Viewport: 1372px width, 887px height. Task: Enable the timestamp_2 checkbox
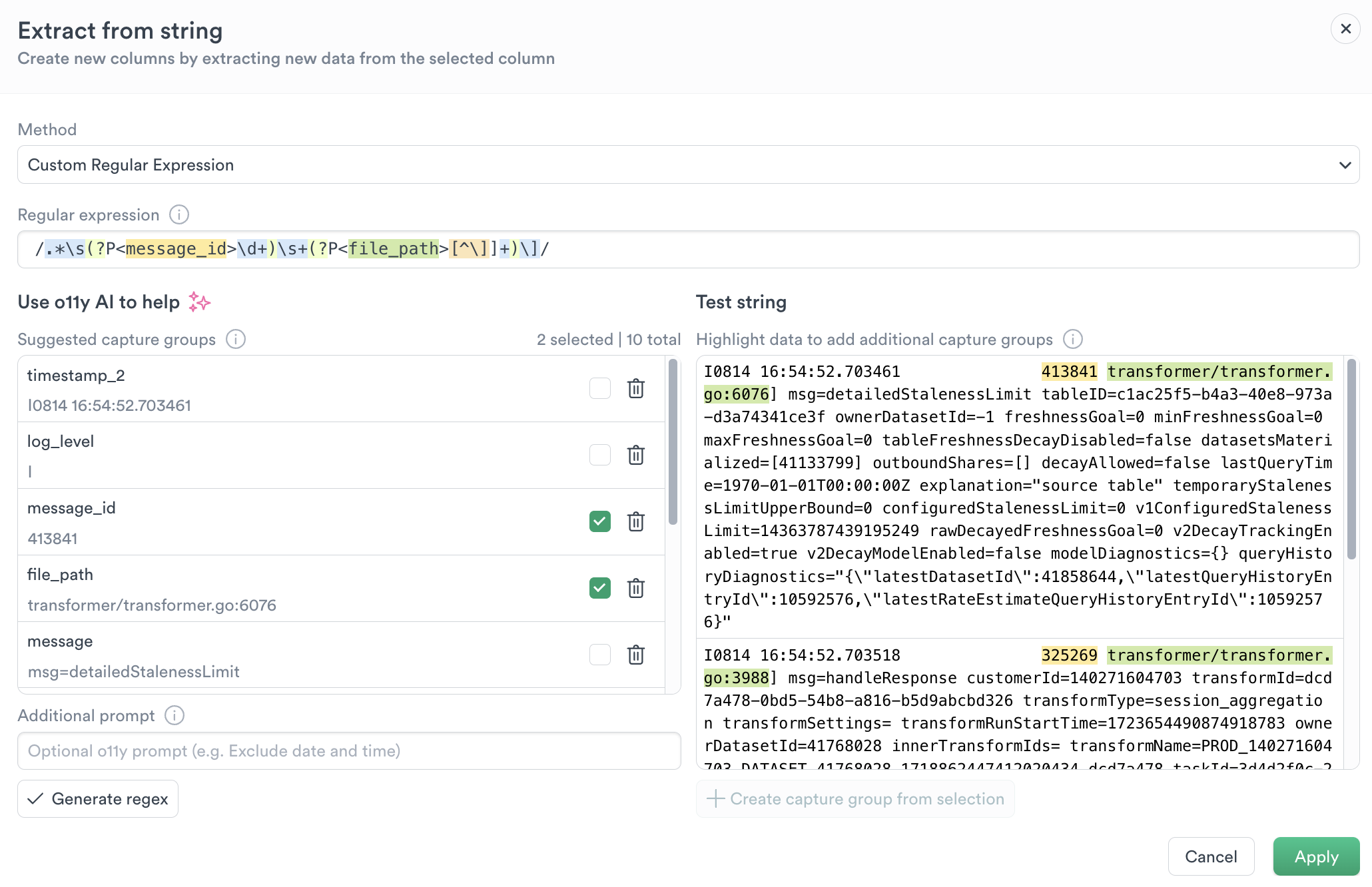click(x=599, y=388)
